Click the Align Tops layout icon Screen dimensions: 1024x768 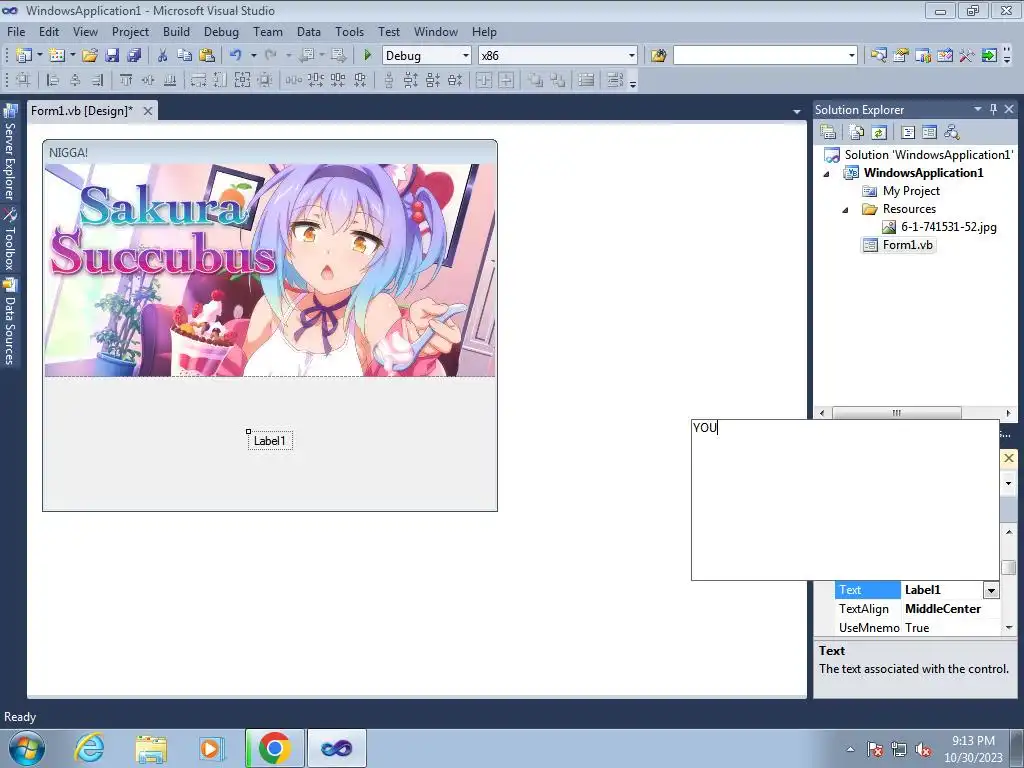coord(126,80)
